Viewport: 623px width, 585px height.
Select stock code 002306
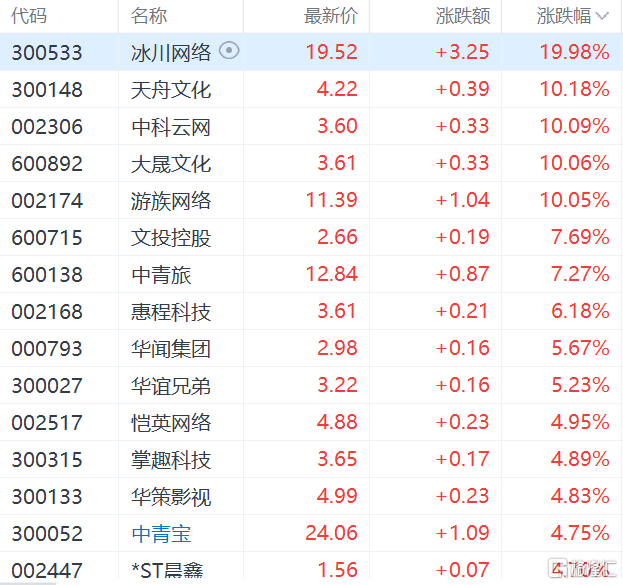(47, 127)
